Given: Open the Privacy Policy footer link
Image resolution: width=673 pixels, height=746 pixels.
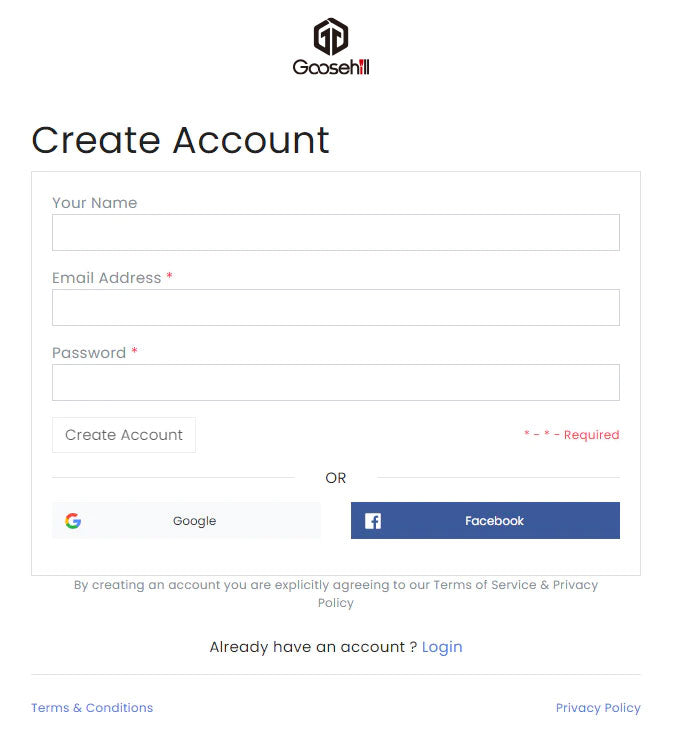Looking at the screenshot, I should pos(598,707).
